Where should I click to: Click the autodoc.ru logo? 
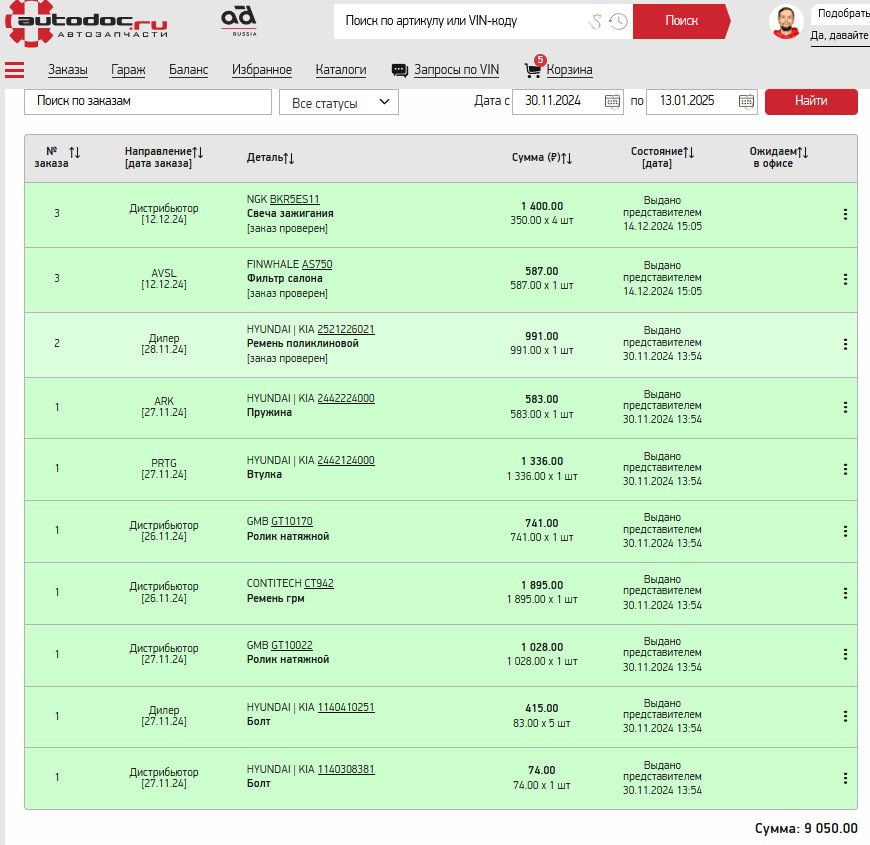click(86, 23)
